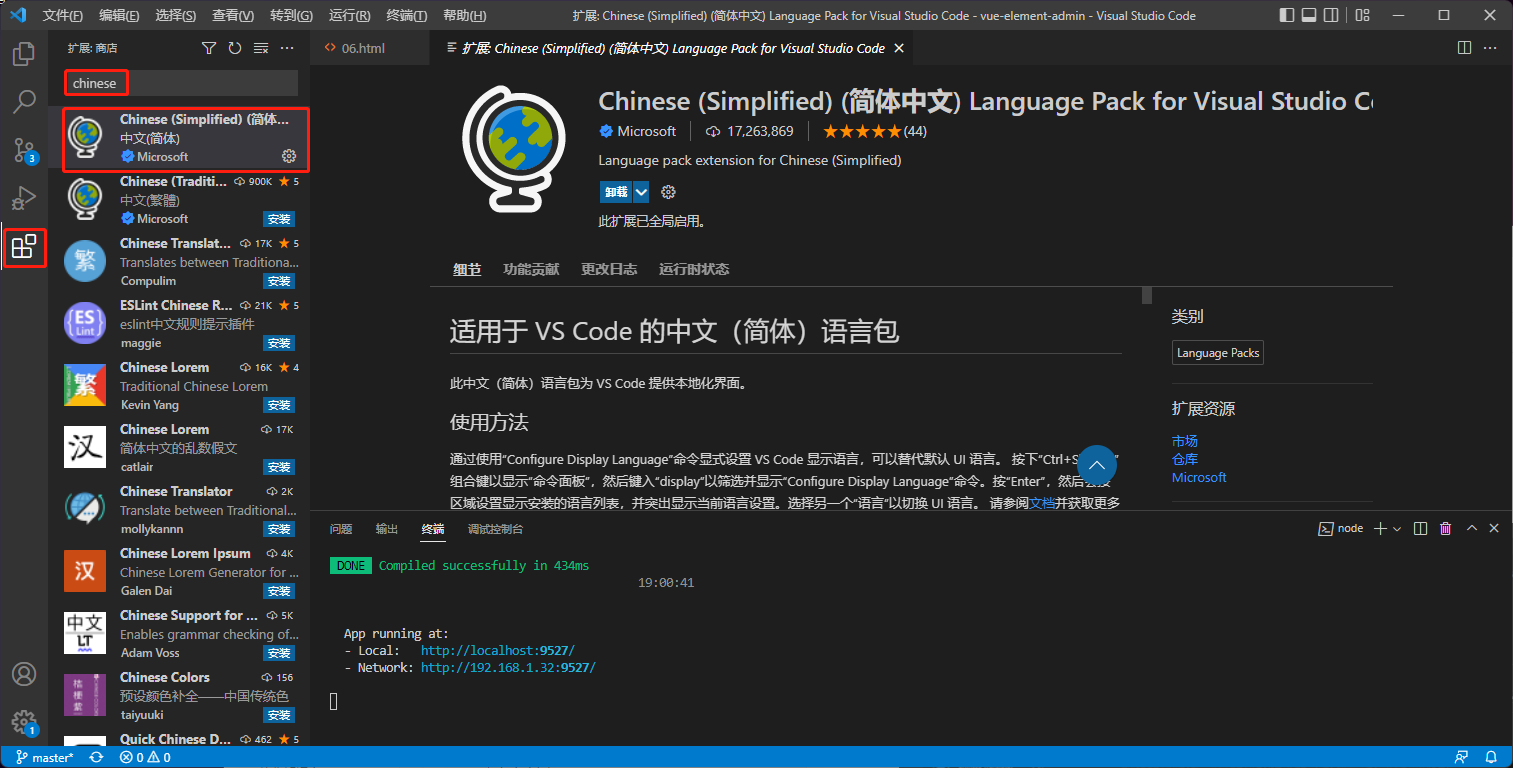
Task: Open the Accounts menu in activity bar
Action: 24,674
